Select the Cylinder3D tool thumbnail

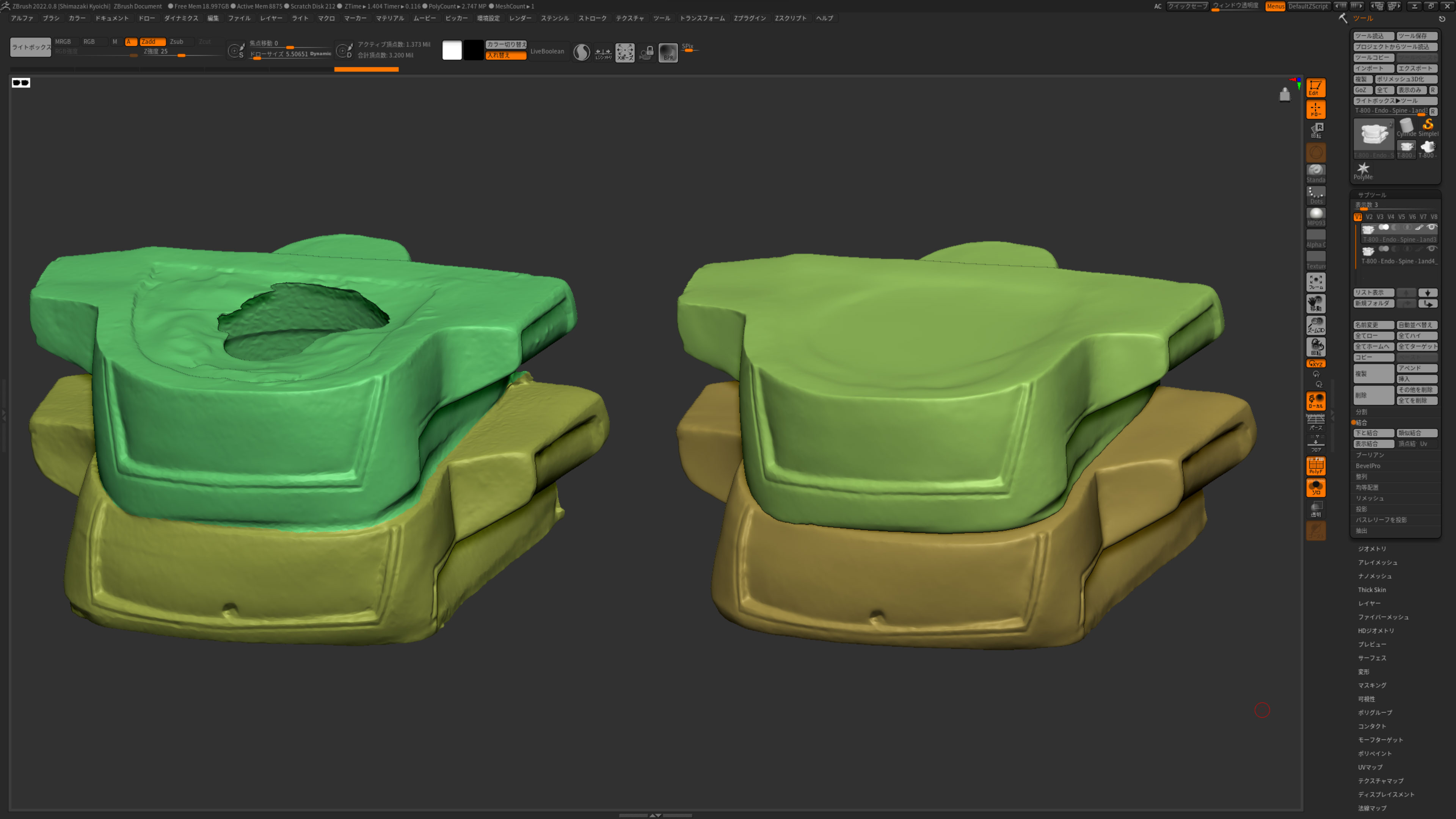point(1406,128)
